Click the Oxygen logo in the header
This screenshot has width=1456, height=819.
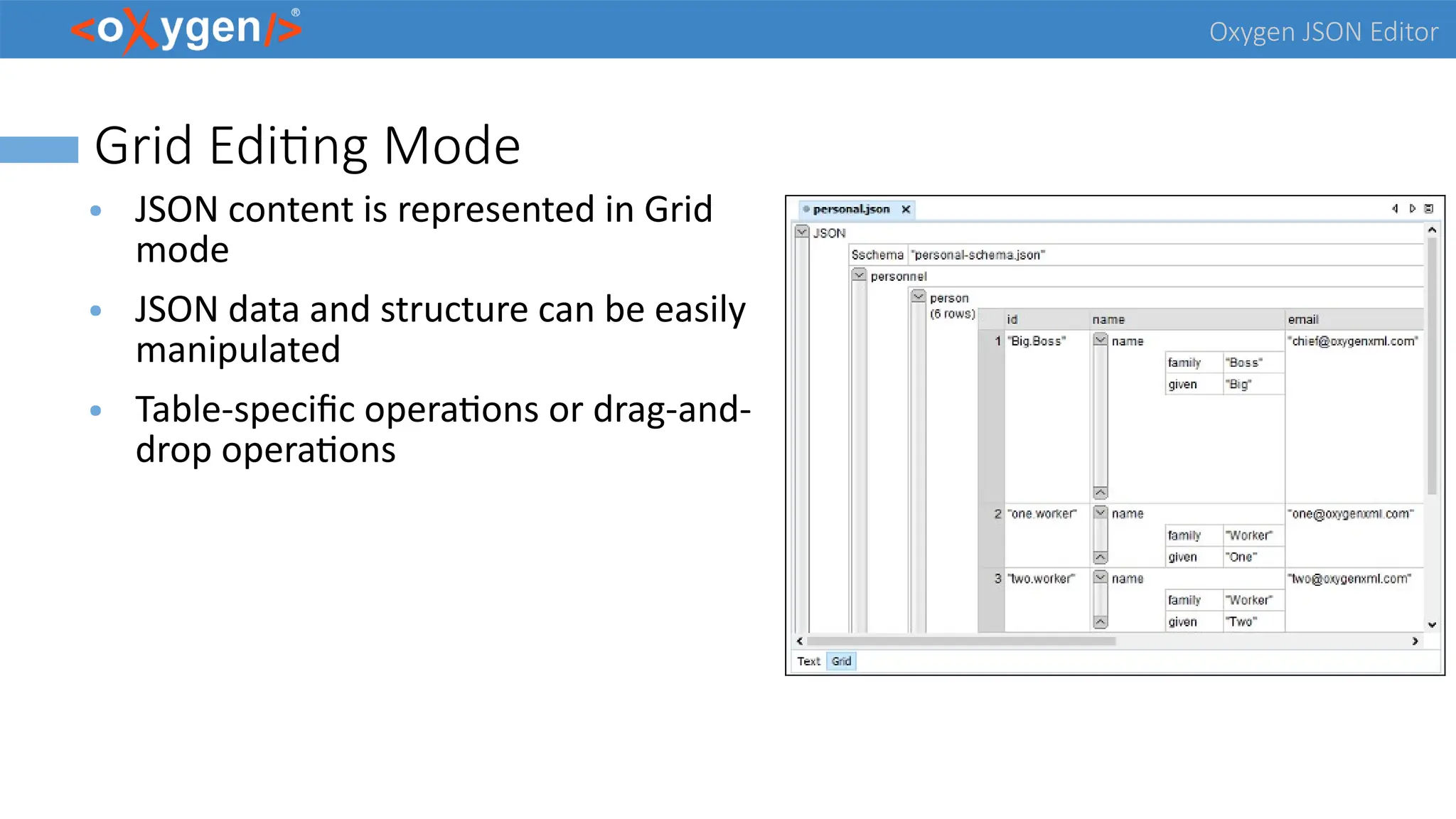186,30
